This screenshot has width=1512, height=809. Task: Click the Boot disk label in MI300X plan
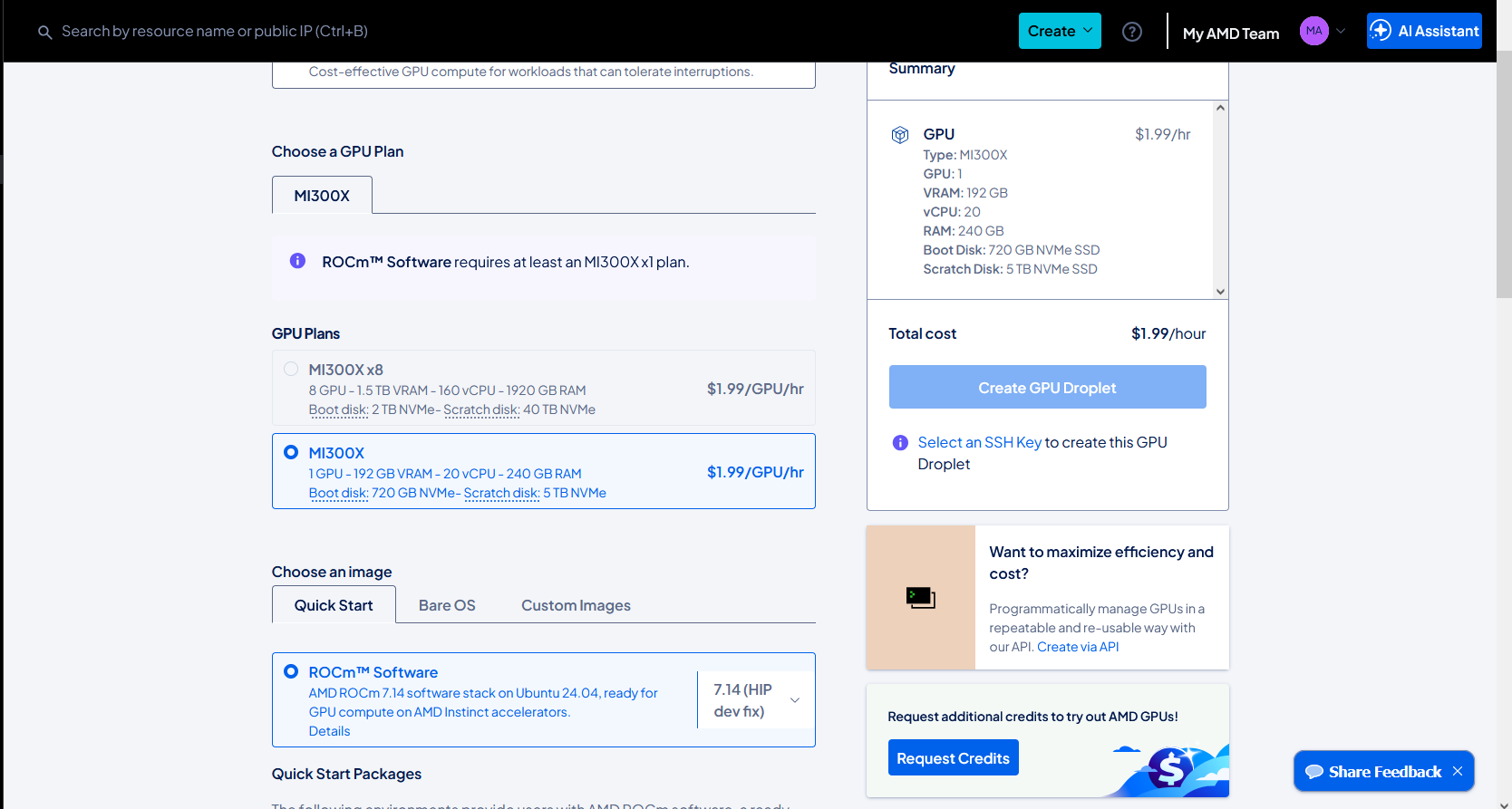tap(338, 493)
